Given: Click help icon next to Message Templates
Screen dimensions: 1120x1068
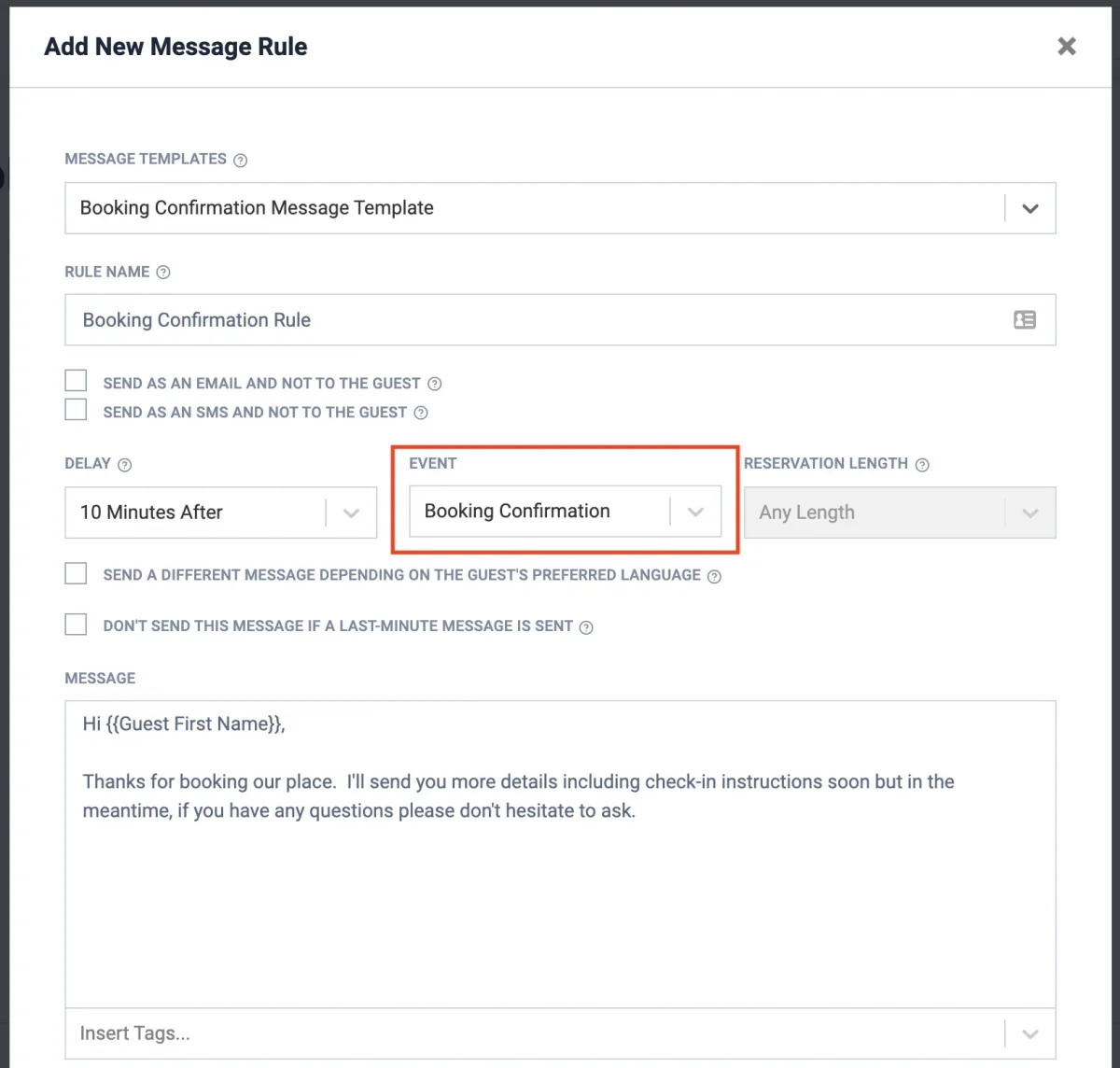Looking at the screenshot, I should 240,160.
